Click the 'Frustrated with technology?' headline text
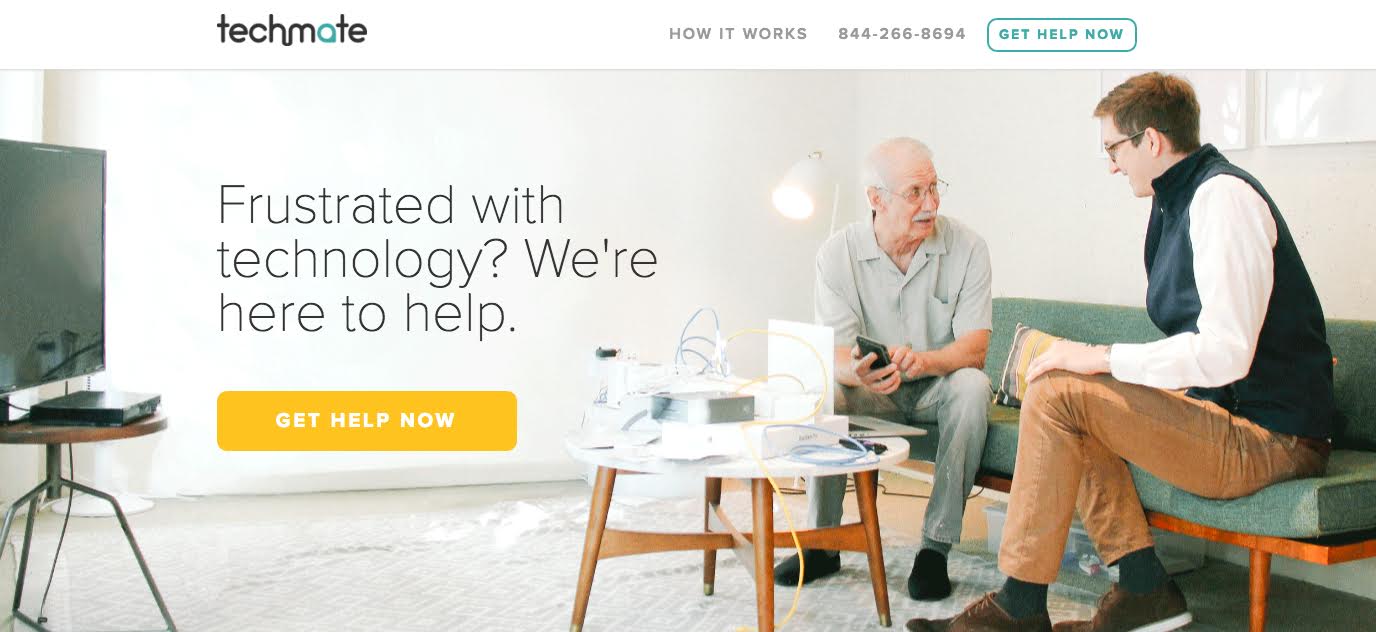 coord(437,258)
